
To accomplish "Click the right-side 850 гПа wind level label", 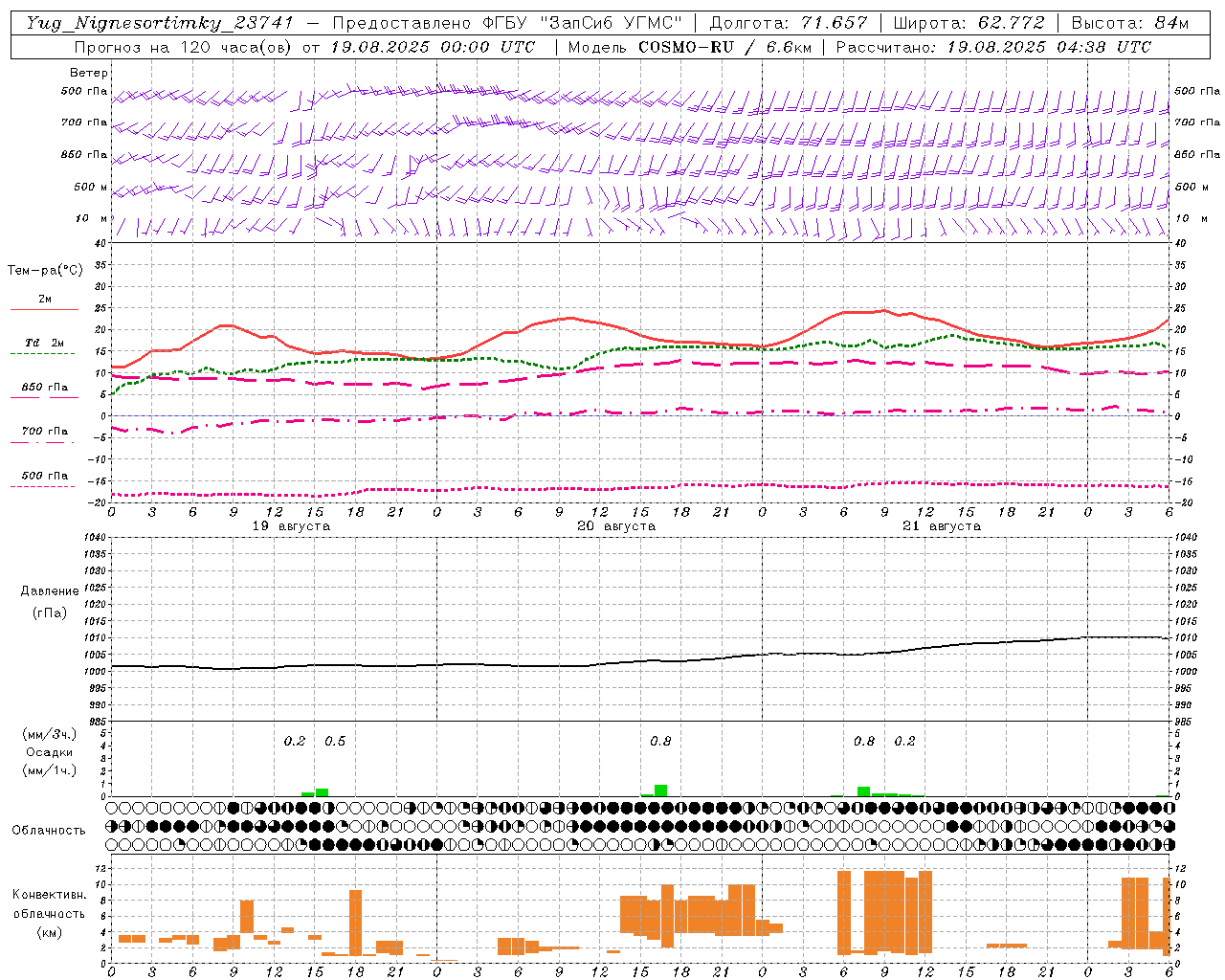I will point(1197,154).
